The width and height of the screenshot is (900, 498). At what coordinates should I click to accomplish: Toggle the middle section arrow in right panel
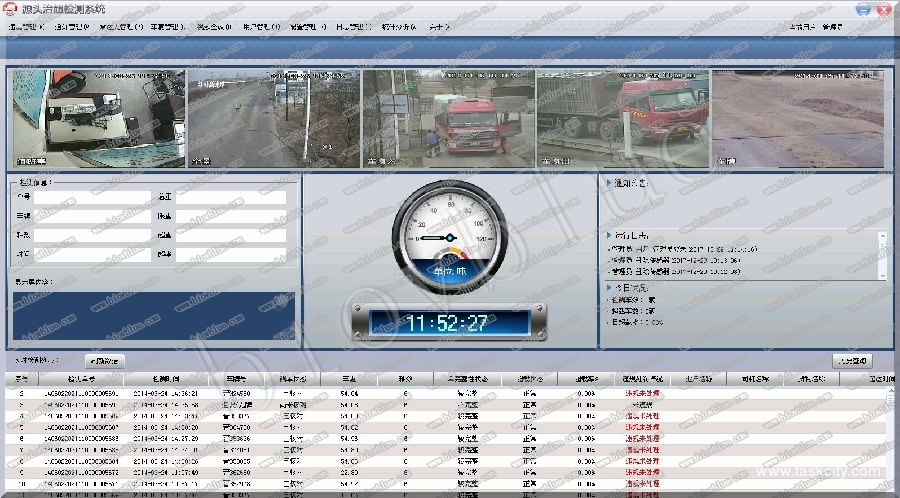[609, 235]
